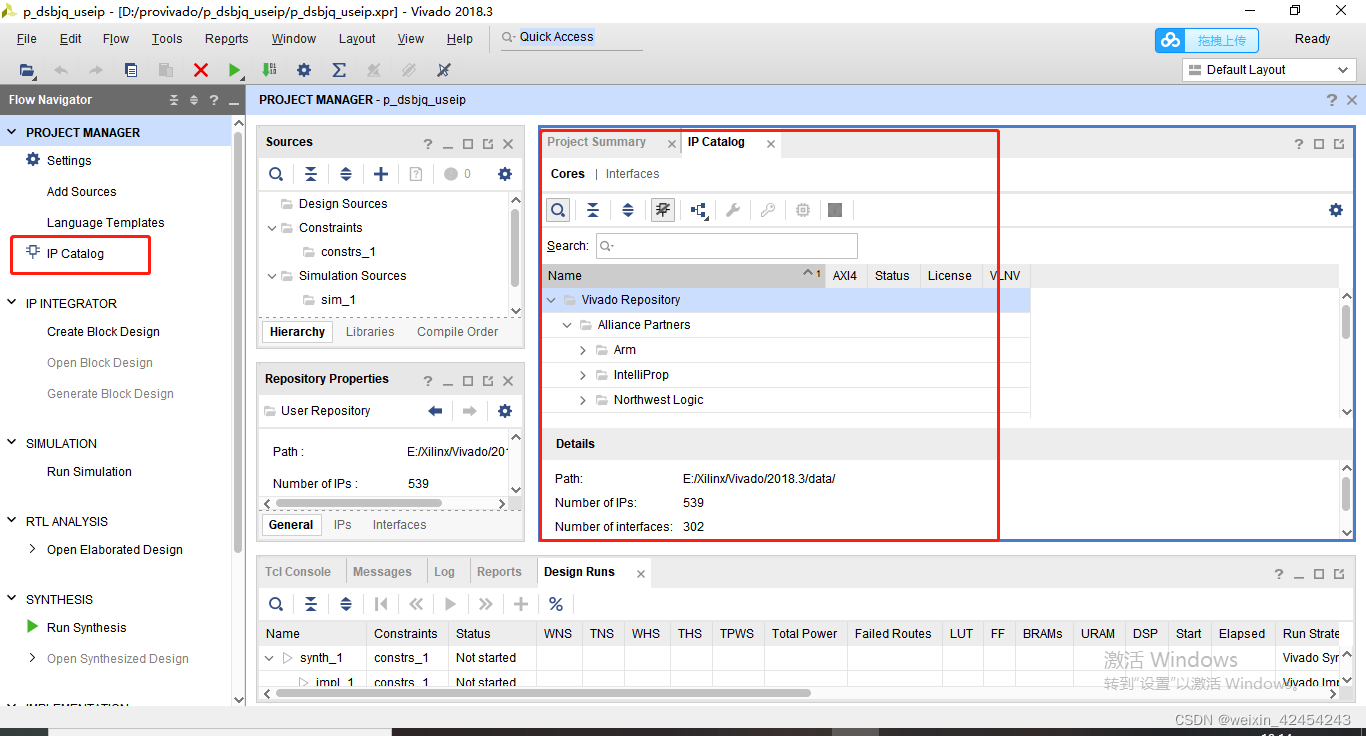Viewport: 1366px width, 736px height.
Task: Collapse the IP INTEGRATOR section
Action: [x=13, y=303]
